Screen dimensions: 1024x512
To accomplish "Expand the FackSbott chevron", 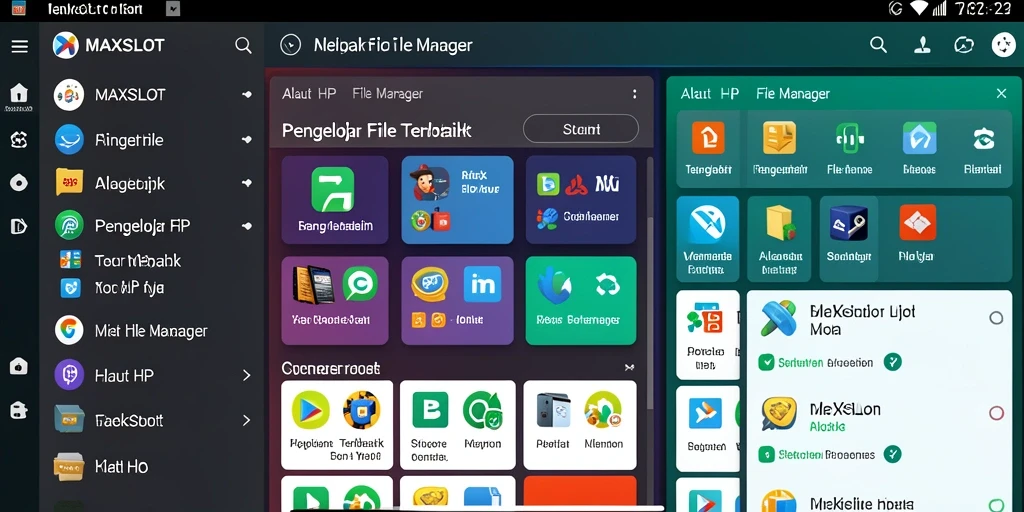I will tap(246, 420).
